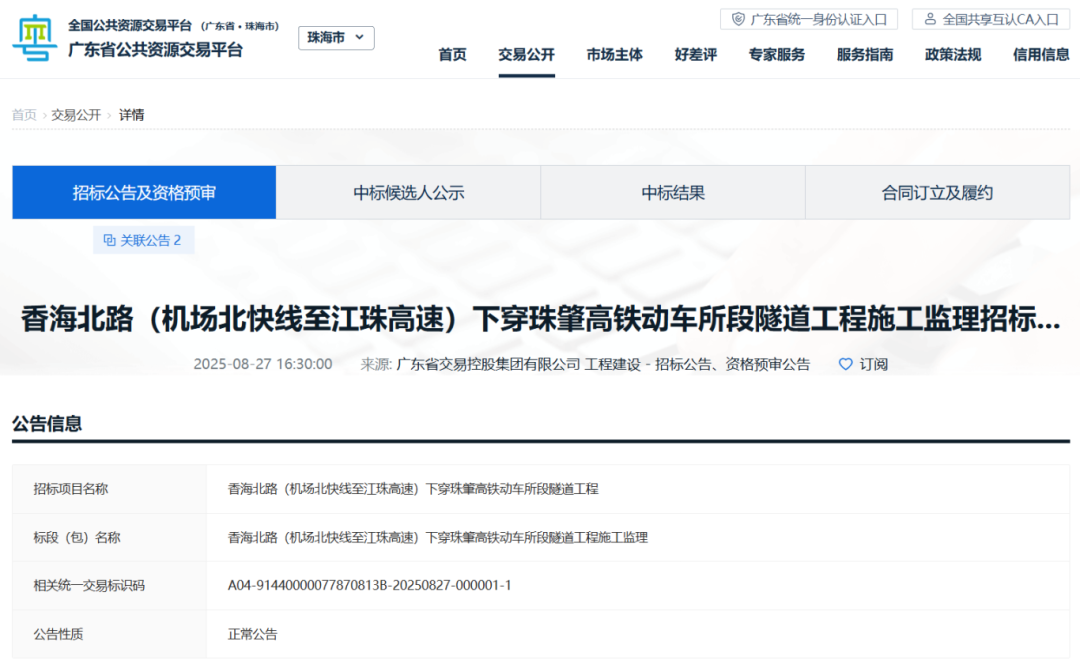This screenshot has height=664, width=1080.
Task: Navigate to 专家服务 menu item
Action: [x=776, y=55]
